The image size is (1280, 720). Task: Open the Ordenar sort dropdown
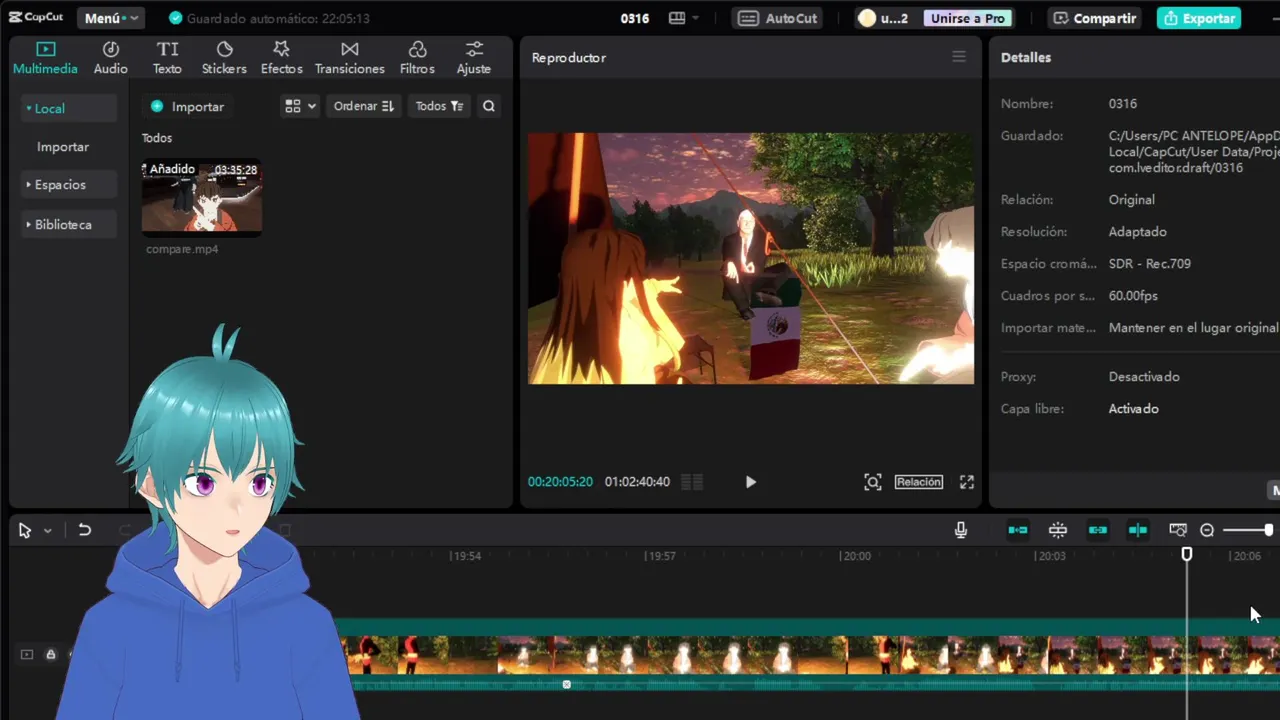click(x=363, y=106)
